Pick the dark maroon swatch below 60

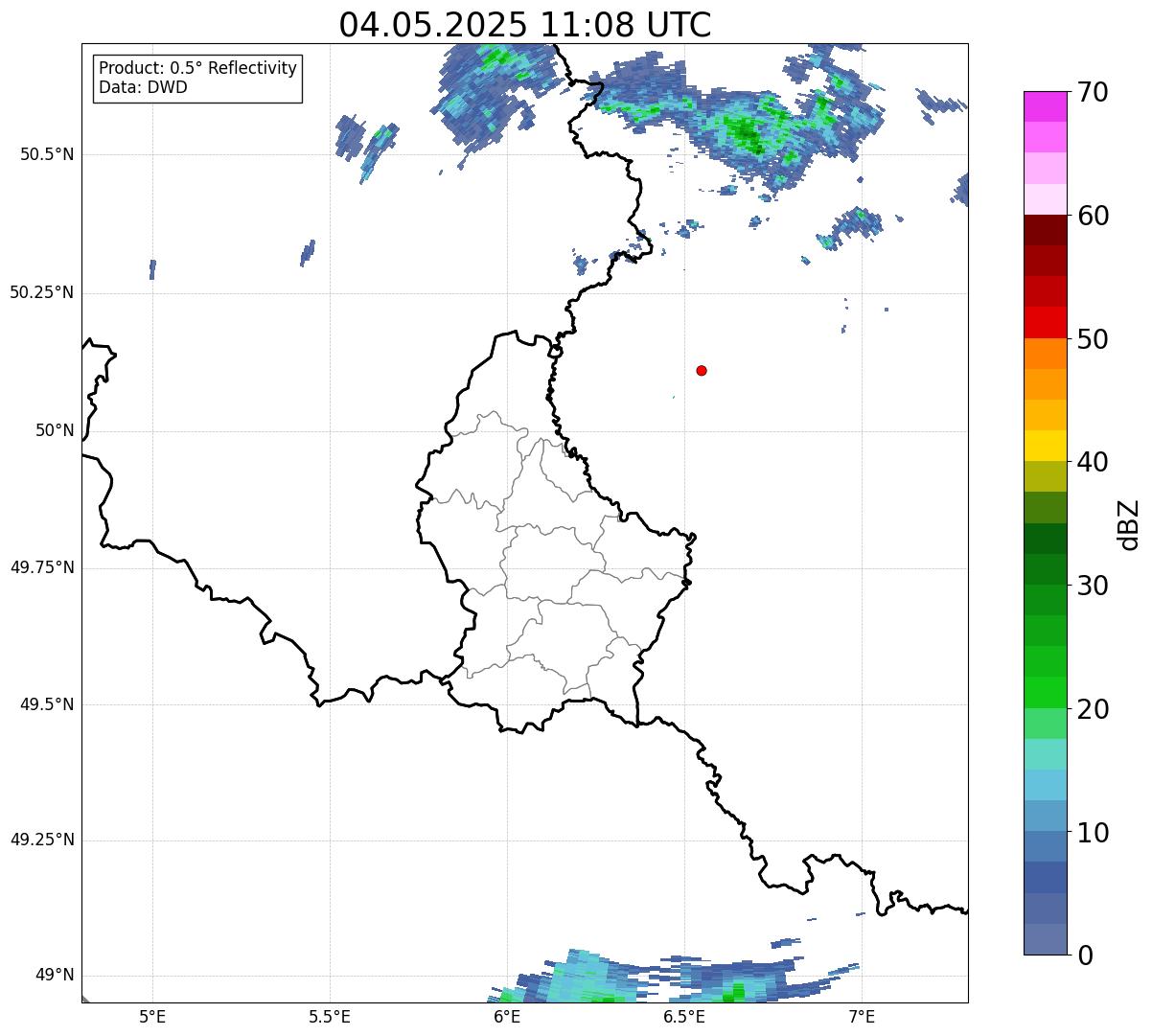point(1045,230)
